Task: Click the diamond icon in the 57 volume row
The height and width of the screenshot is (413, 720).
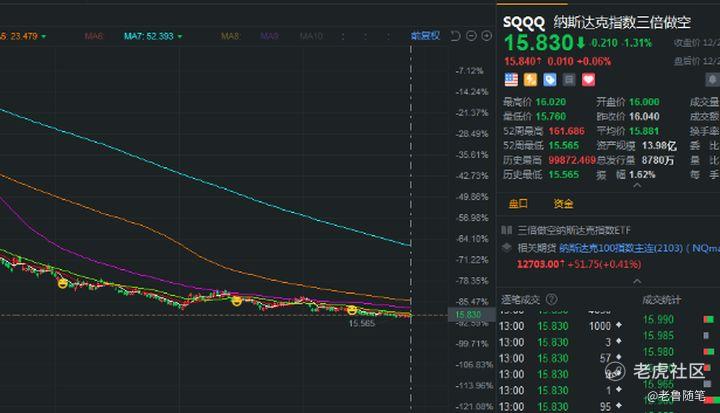Action: click(619, 357)
